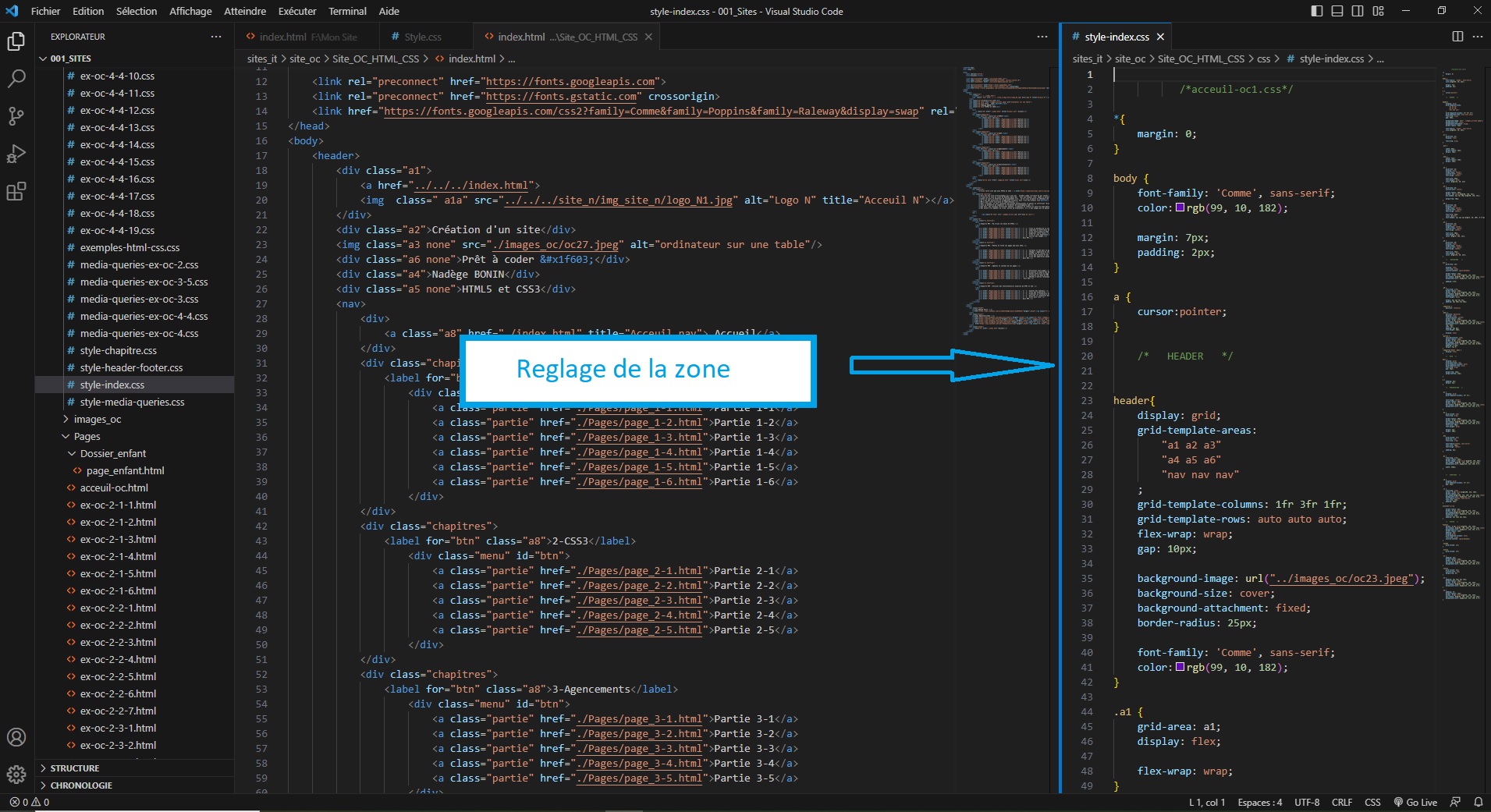Open style-media-queries.css in explorer

(132, 402)
